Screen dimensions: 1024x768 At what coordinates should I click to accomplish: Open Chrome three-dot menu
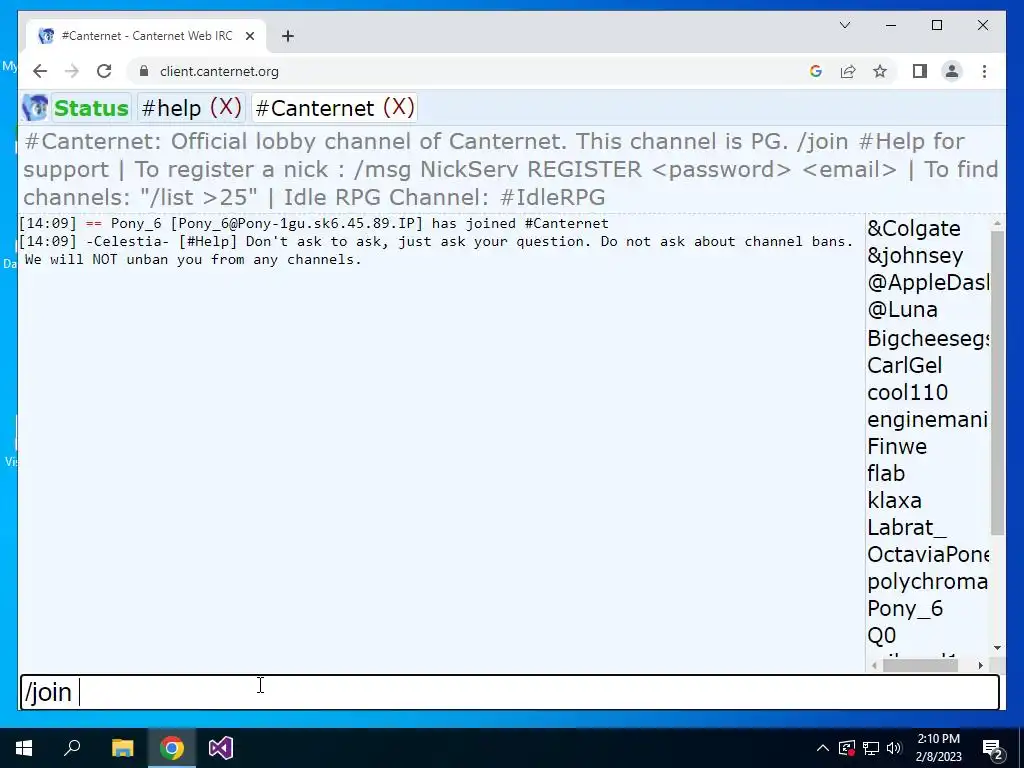(984, 71)
